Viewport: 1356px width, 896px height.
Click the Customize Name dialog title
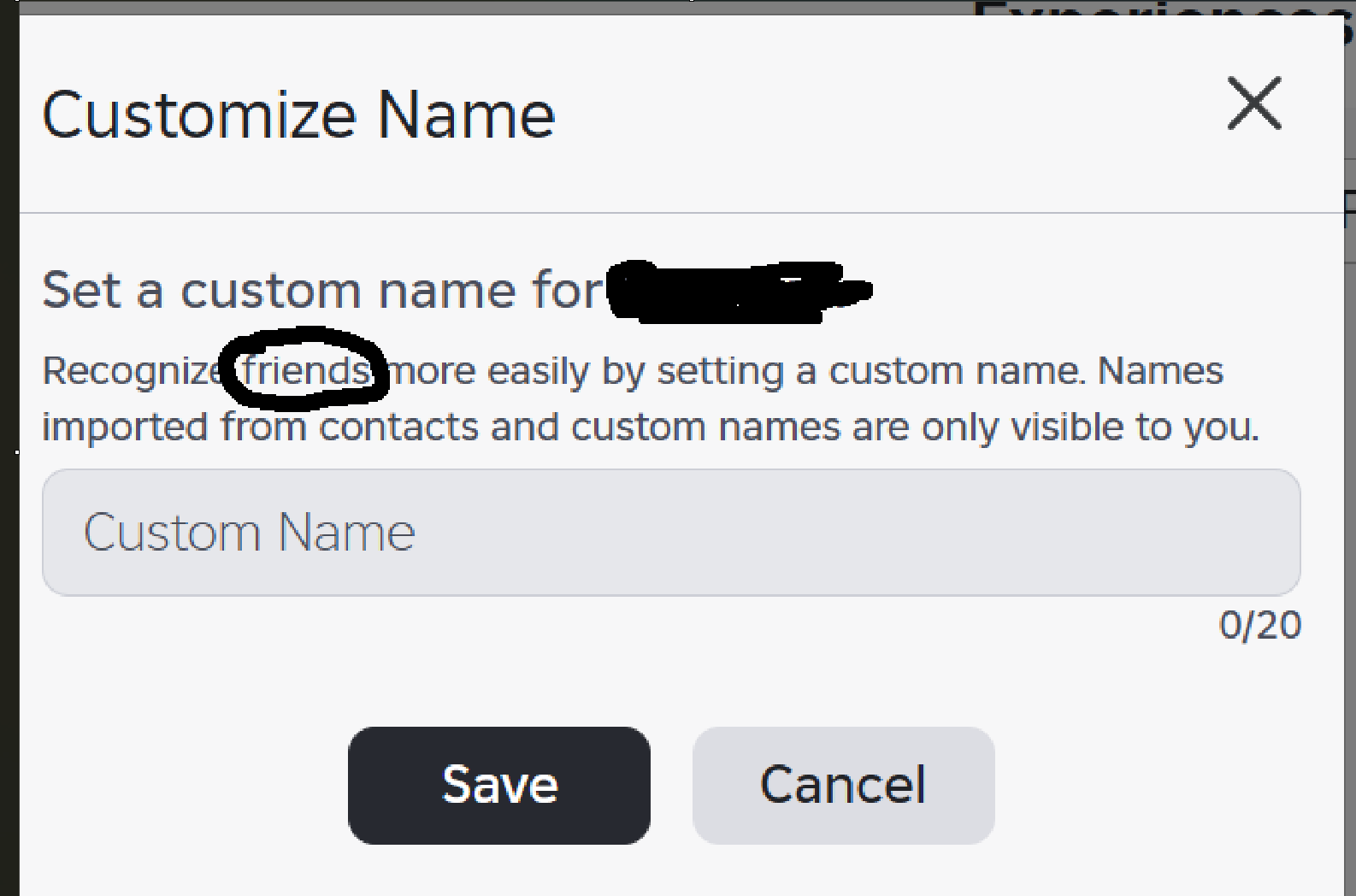pos(298,115)
